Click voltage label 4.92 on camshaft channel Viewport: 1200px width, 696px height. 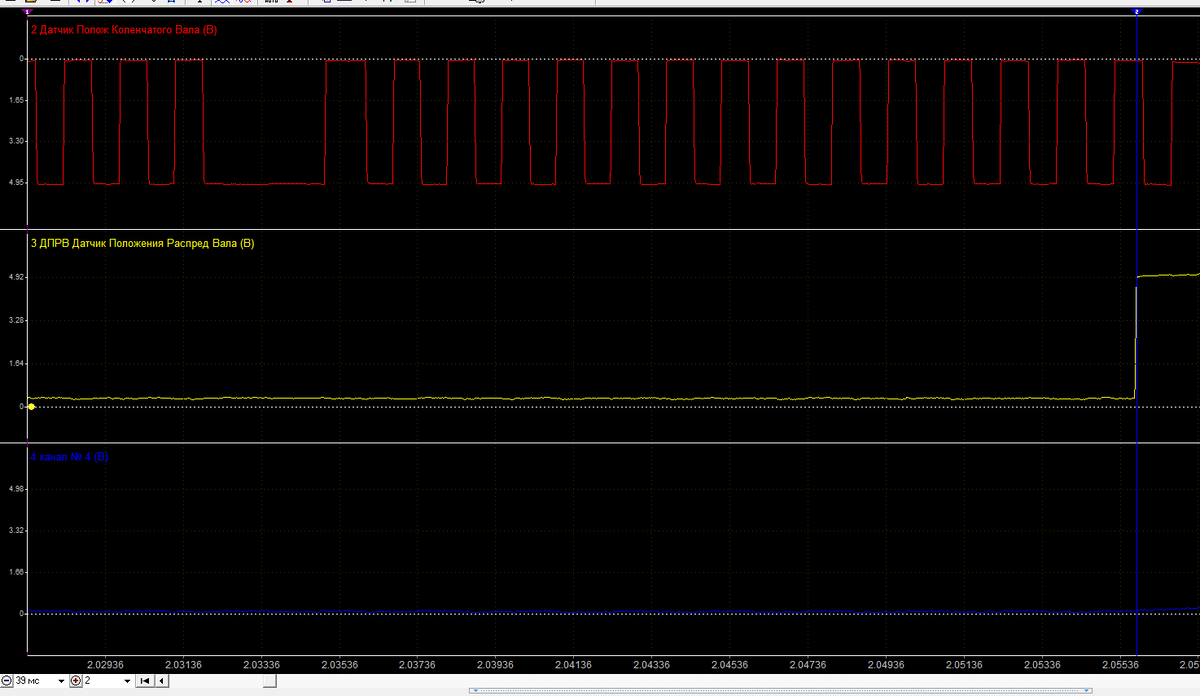coord(16,277)
